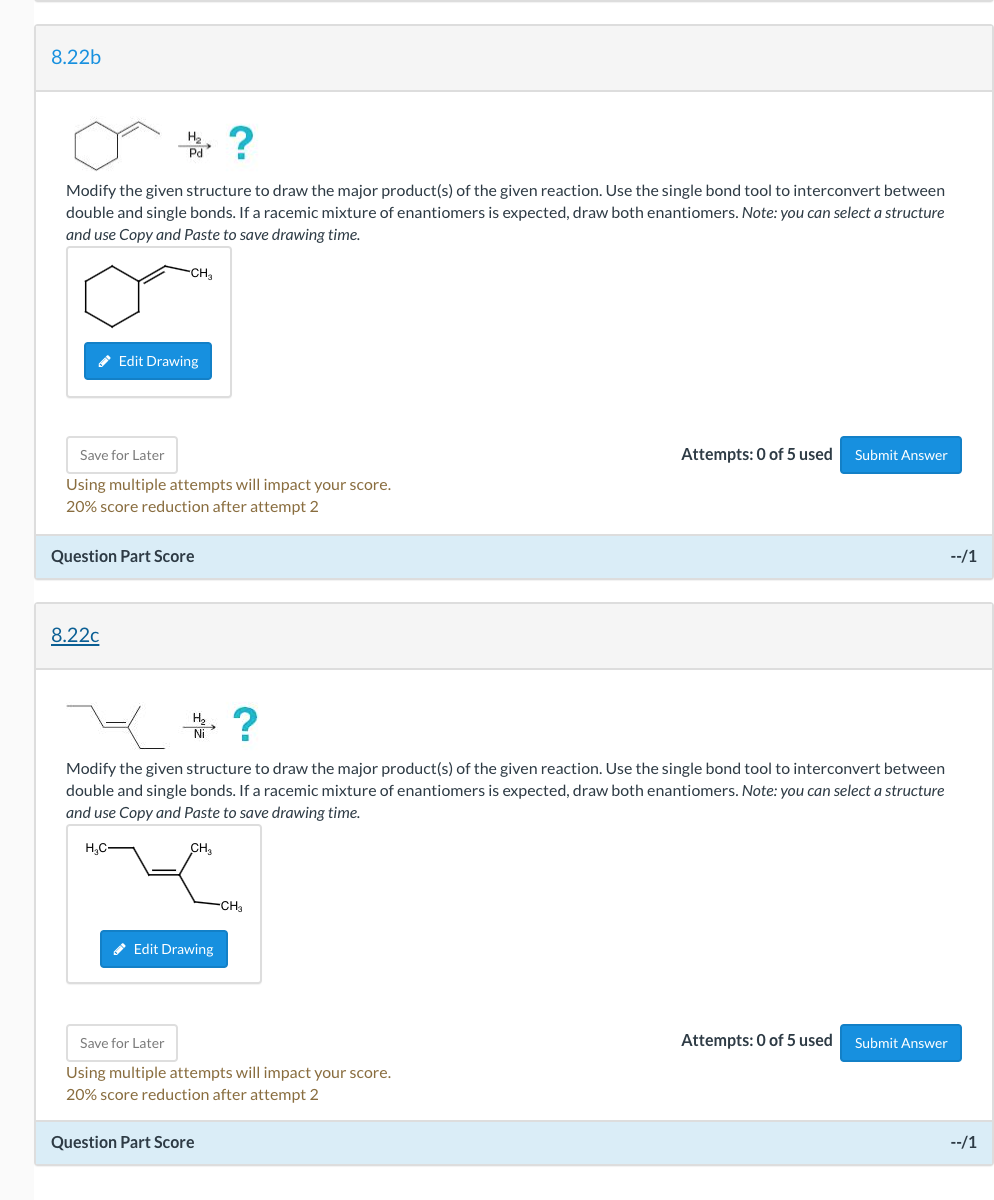Click the Attempts: 0 of 5 used text
The height and width of the screenshot is (1200, 994).
point(756,454)
